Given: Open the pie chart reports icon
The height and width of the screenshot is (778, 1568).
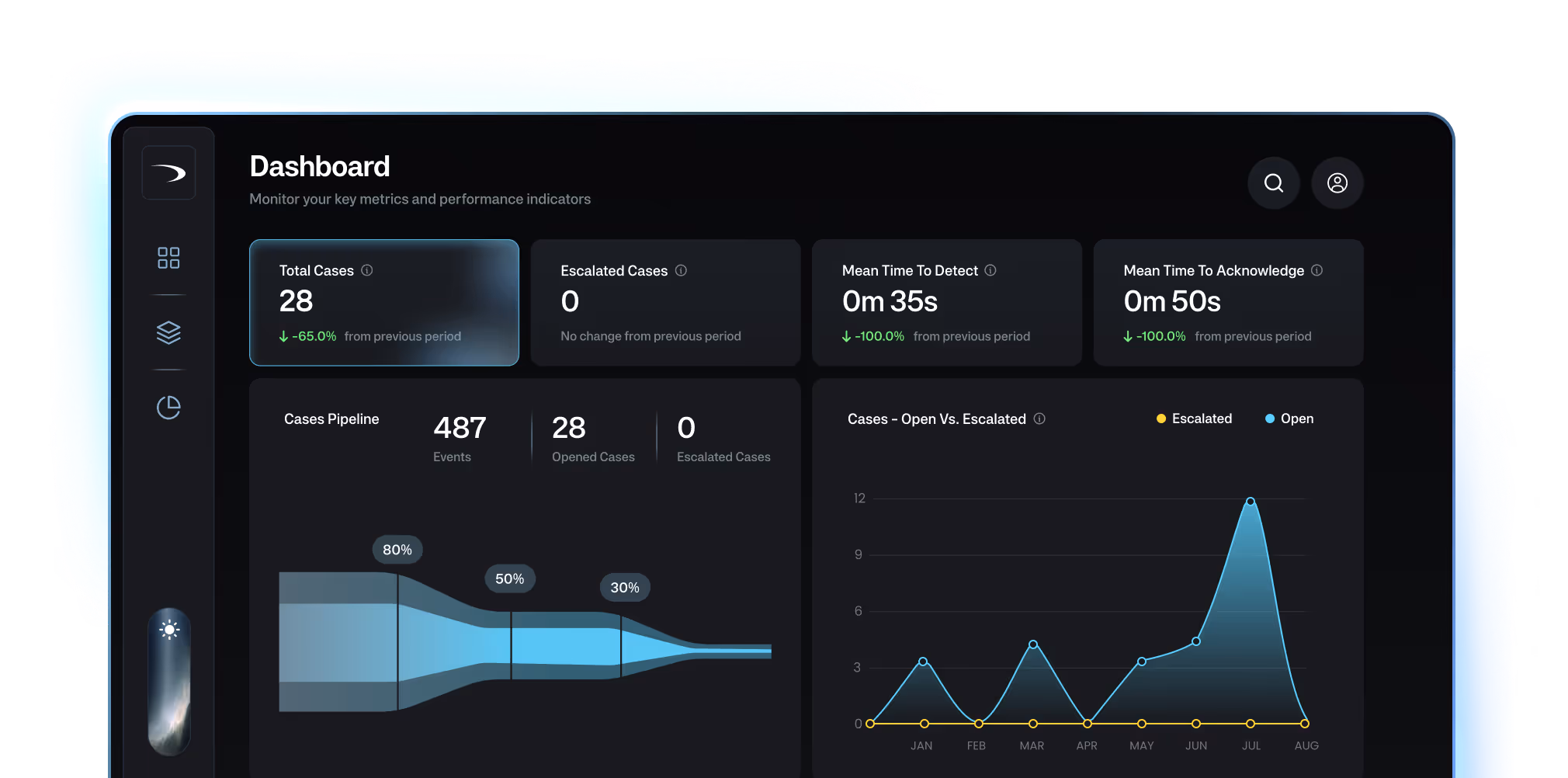Looking at the screenshot, I should click(x=168, y=407).
